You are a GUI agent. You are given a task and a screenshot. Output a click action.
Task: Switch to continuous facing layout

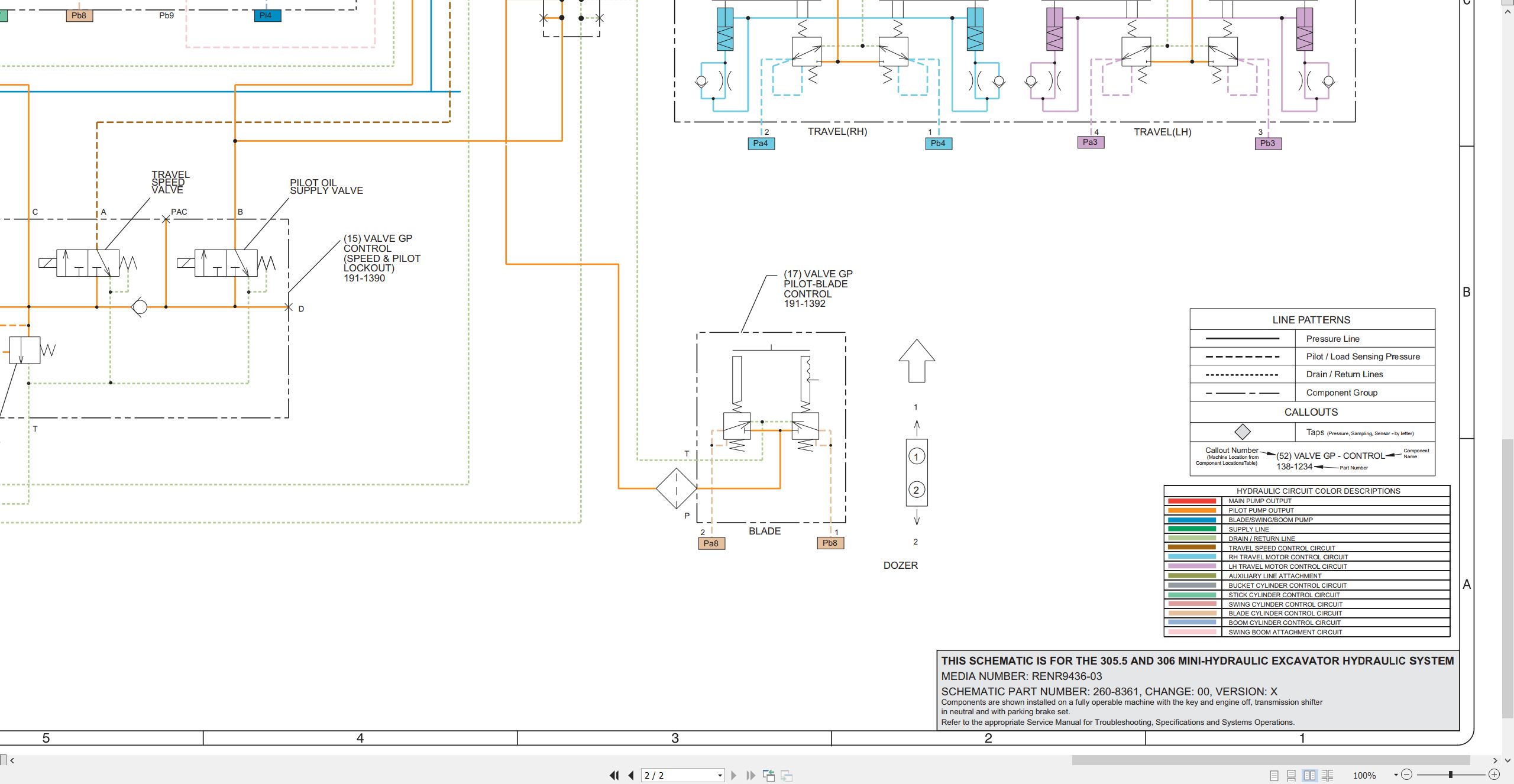pyautogui.click(x=1327, y=775)
